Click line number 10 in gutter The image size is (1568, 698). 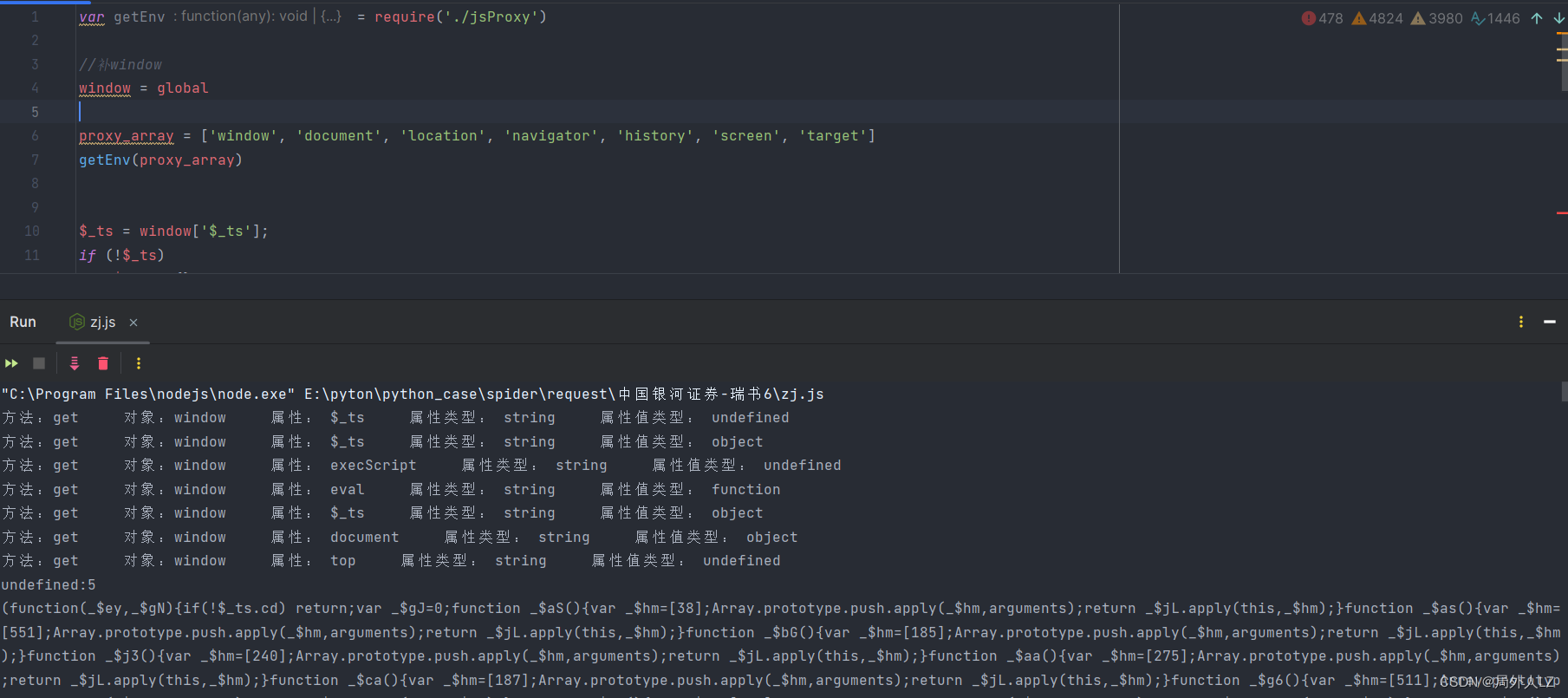point(32,231)
